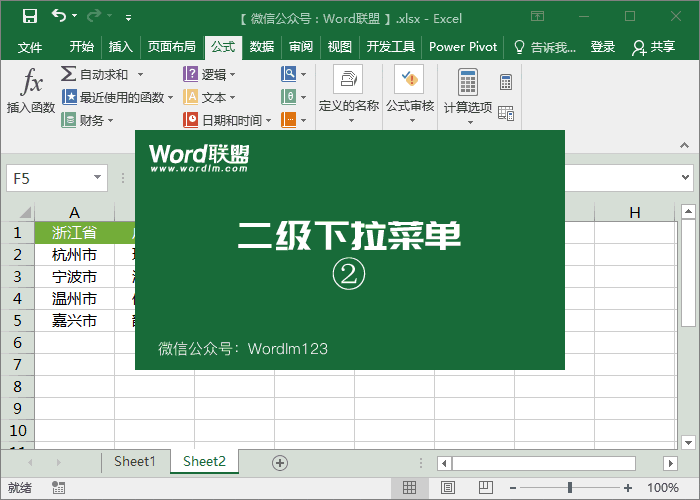
Task: Select row 8 header
Action: pos(17,386)
